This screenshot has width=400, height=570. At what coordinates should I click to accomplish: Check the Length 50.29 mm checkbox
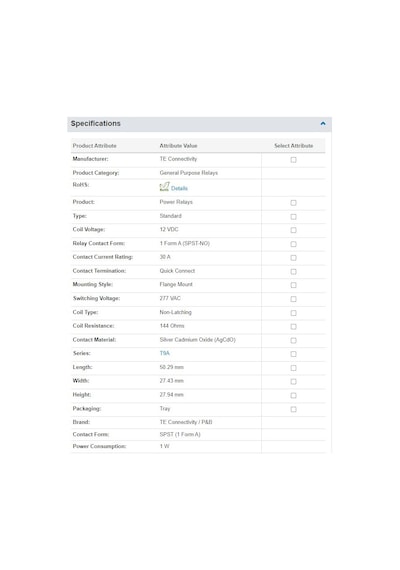click(293, 368)
